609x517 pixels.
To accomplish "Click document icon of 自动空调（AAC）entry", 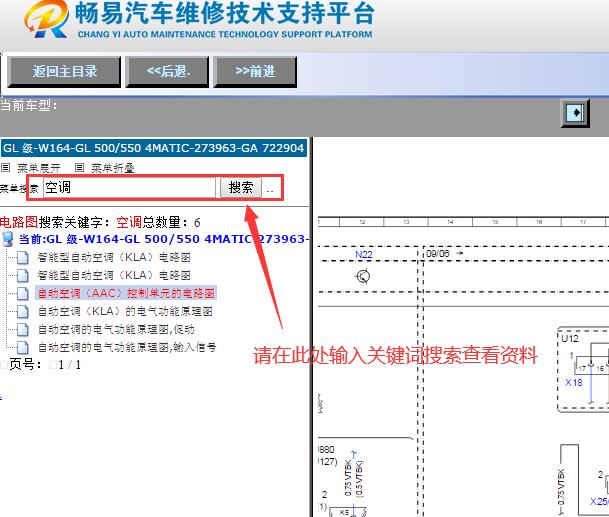I will [23, 293].
